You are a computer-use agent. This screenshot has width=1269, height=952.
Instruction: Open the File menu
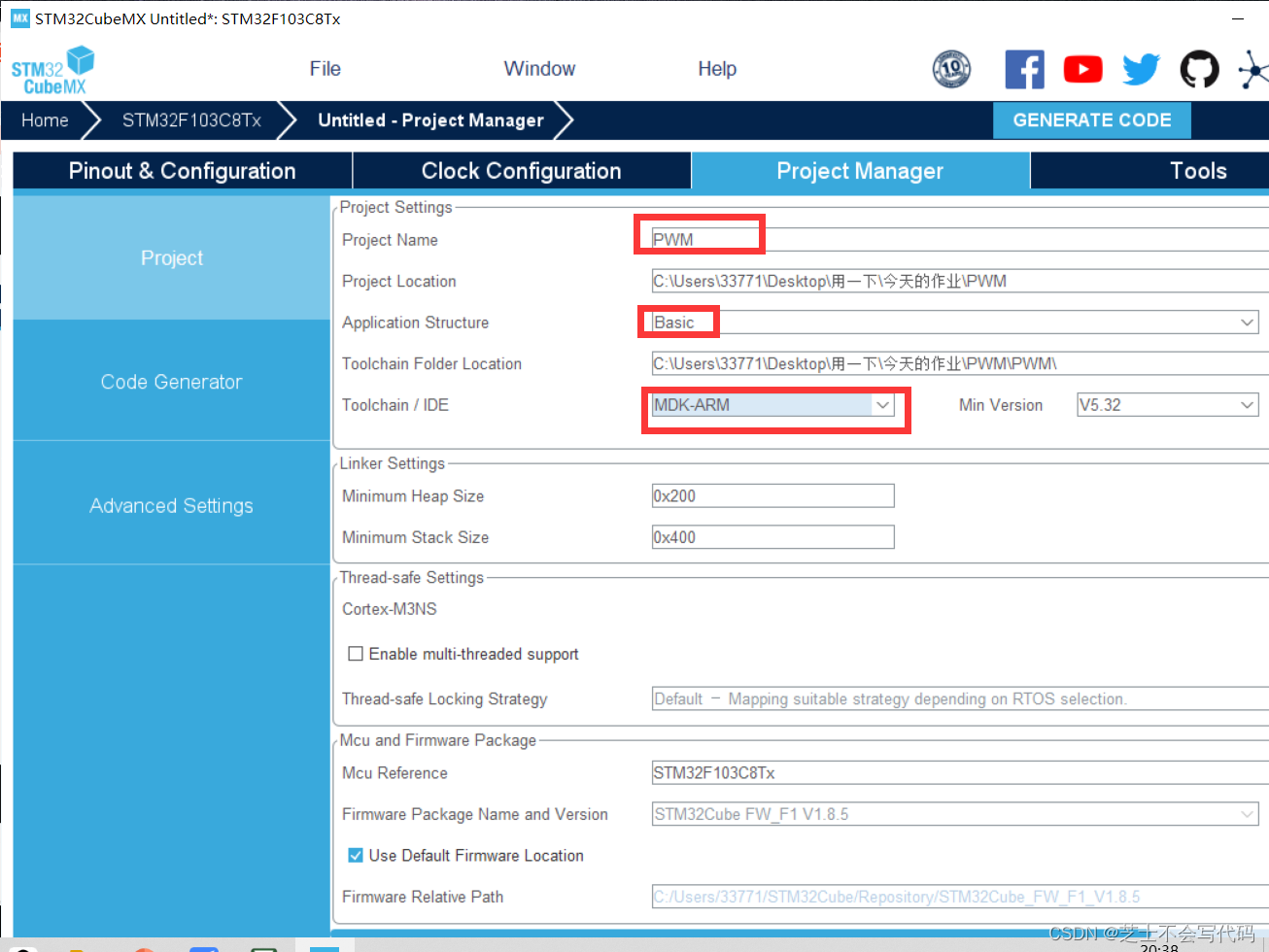click(325, 69)
